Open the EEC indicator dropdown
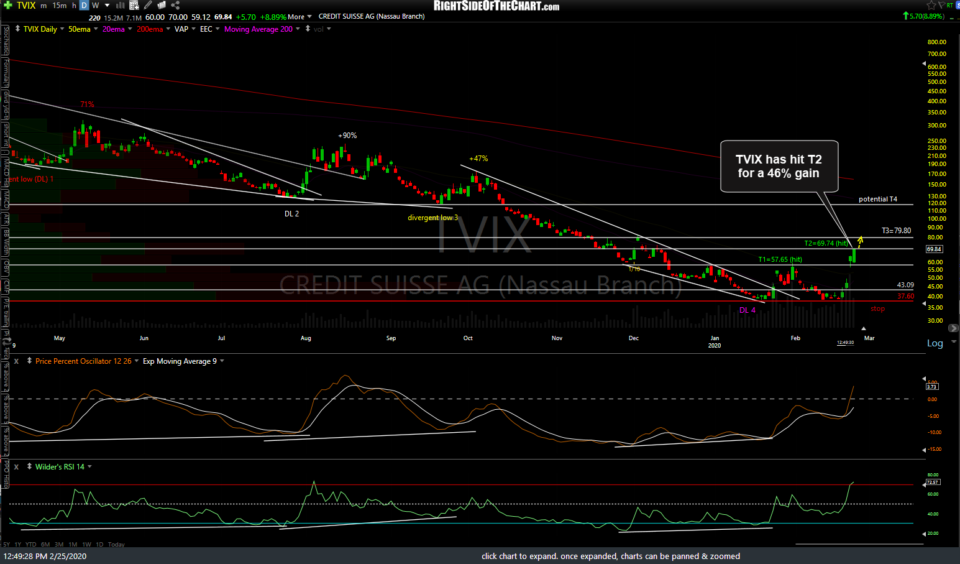960x564 pixels. (217, 29)
